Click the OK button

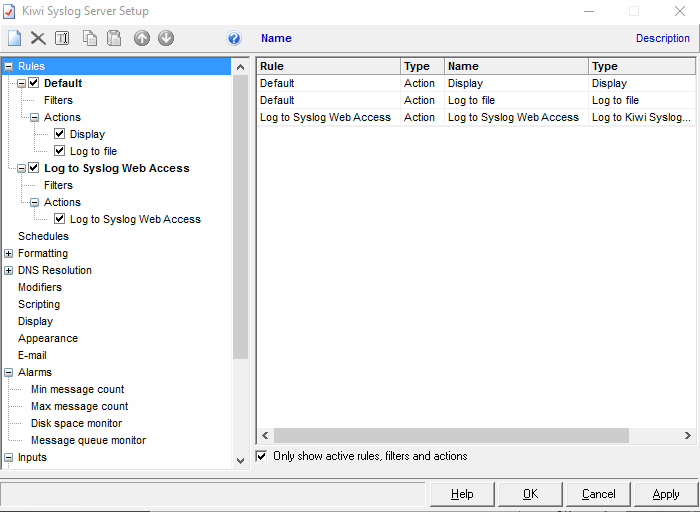click(530, 494)
